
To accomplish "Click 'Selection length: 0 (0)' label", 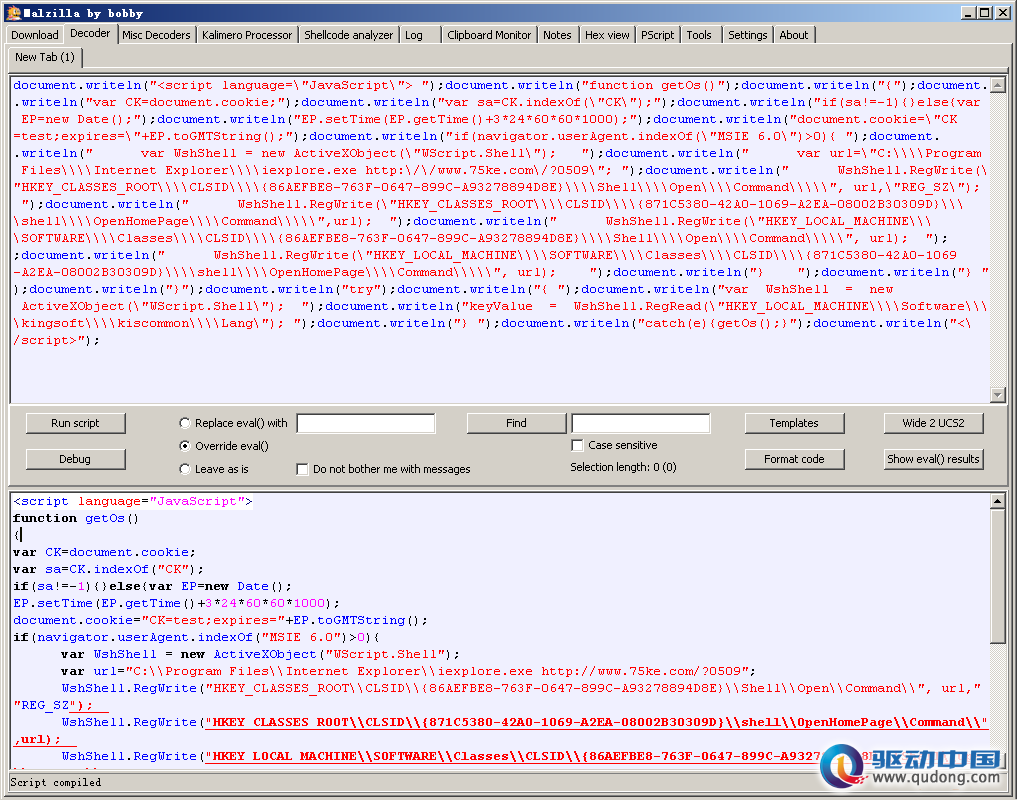I will (623, 467).
